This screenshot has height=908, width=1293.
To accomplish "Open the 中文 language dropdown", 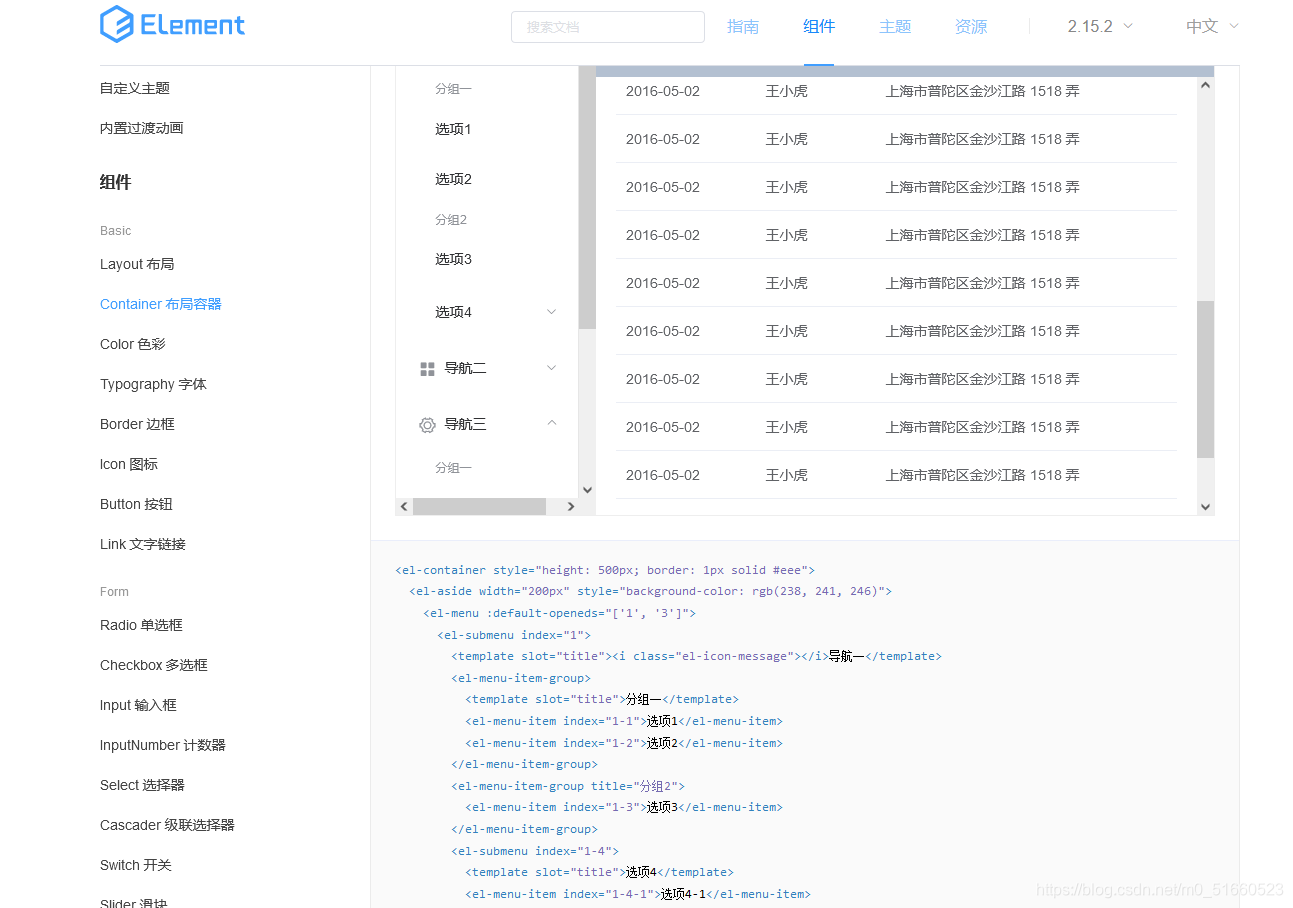I will tap(1212, 27).
